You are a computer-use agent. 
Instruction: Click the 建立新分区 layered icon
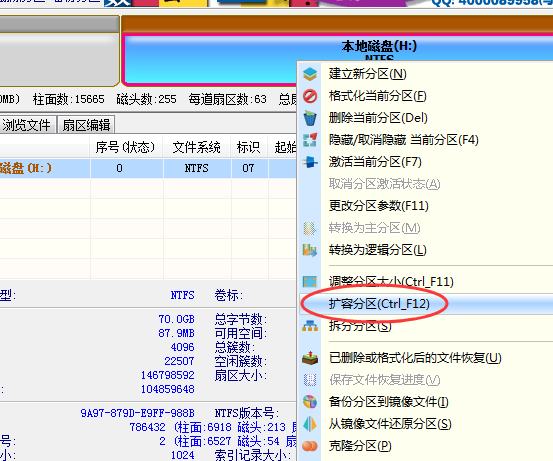pyautogui.click(x=310, y=74)
